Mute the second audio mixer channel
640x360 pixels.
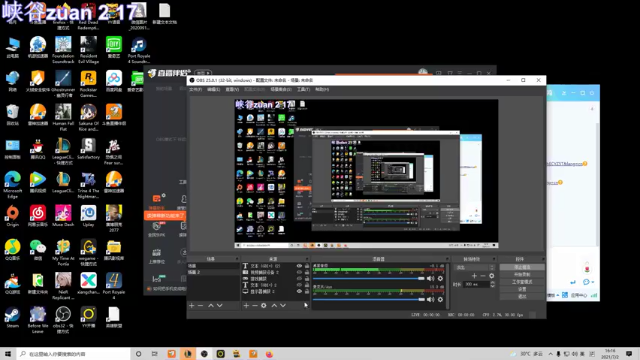(x=430, y=299)
